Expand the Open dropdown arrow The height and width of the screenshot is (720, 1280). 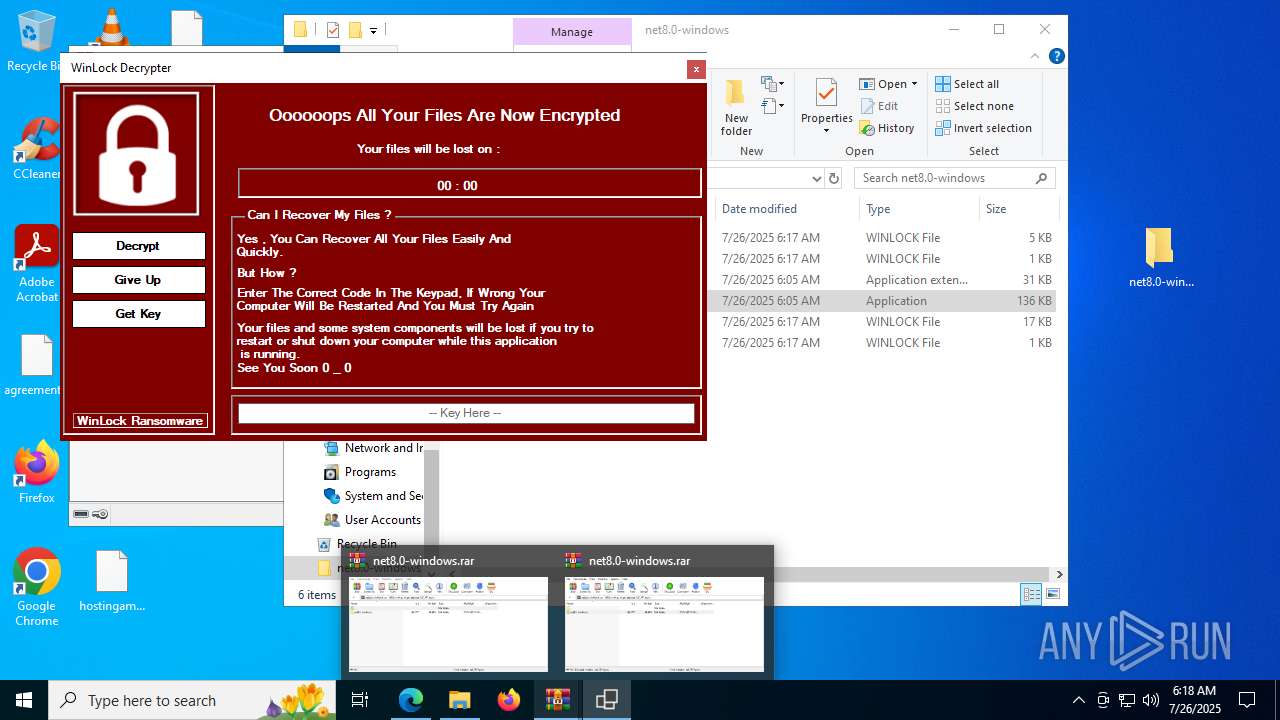pyautogui.click(x=914, y=84)
